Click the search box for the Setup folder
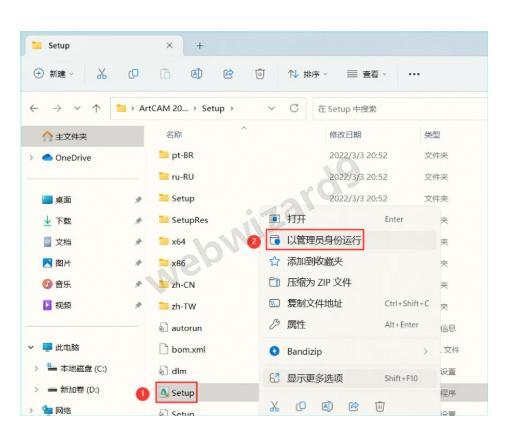This screenshot has height=448, width=509. [400, 109]
